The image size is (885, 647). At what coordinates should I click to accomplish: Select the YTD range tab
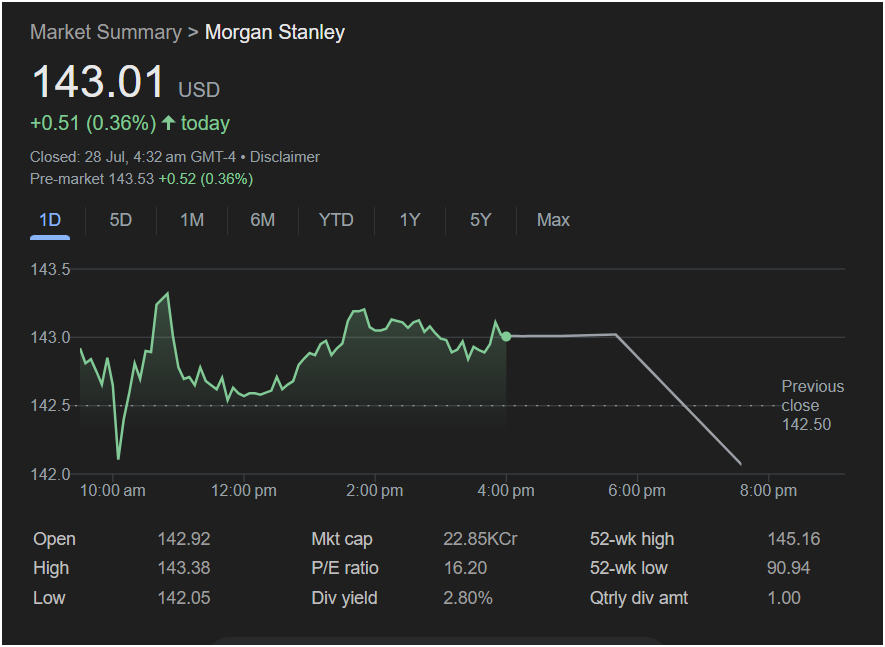[336, 220]
